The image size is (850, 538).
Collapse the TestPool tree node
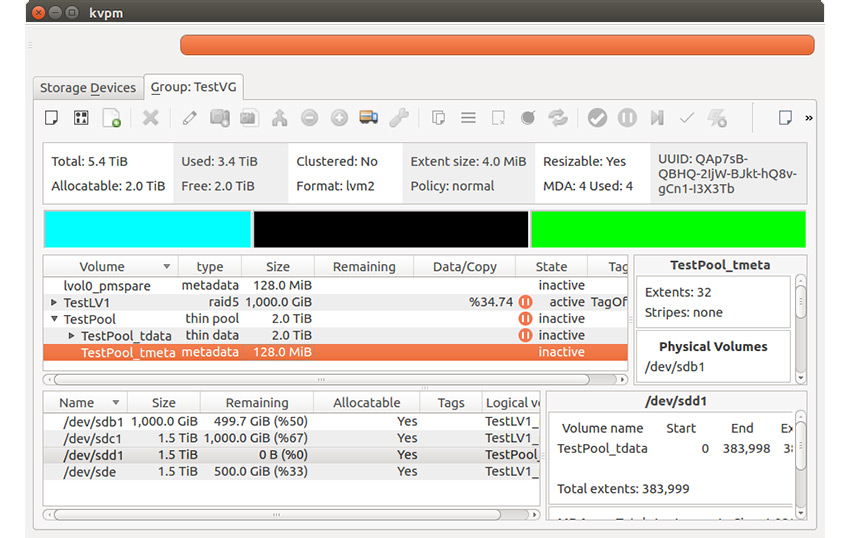click(x=54, y=319)
